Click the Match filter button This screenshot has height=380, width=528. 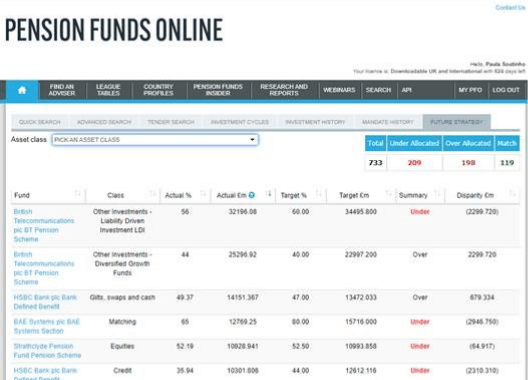pos(507,143)
